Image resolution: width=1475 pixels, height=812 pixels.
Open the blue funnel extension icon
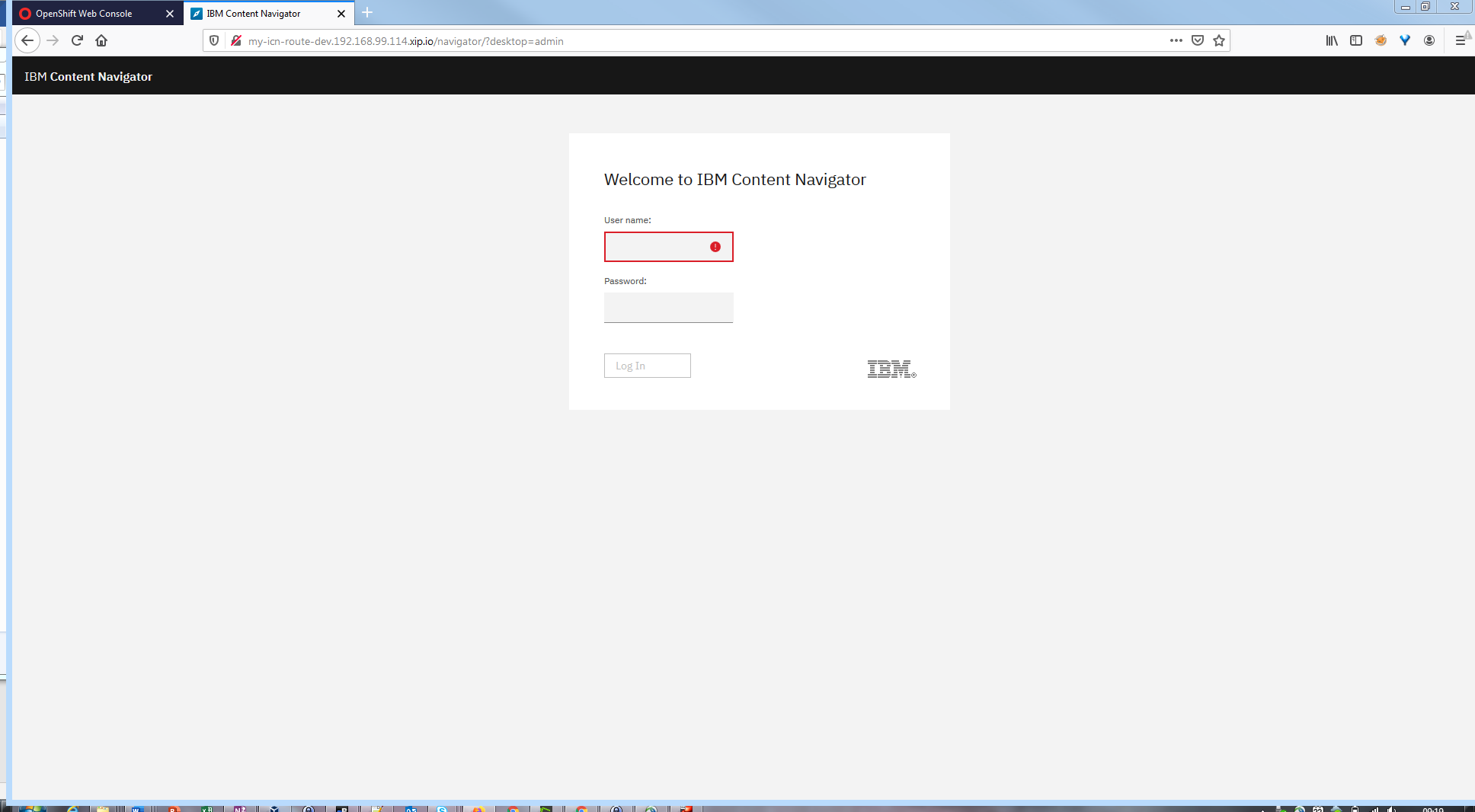click(x=1406, y=40)
